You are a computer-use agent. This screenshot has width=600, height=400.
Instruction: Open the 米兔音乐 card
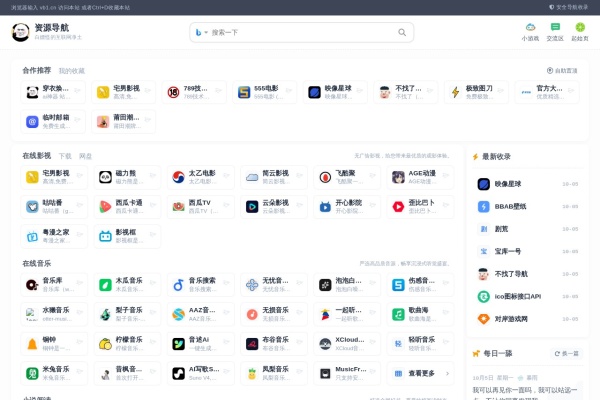click(x=54, y=373)
